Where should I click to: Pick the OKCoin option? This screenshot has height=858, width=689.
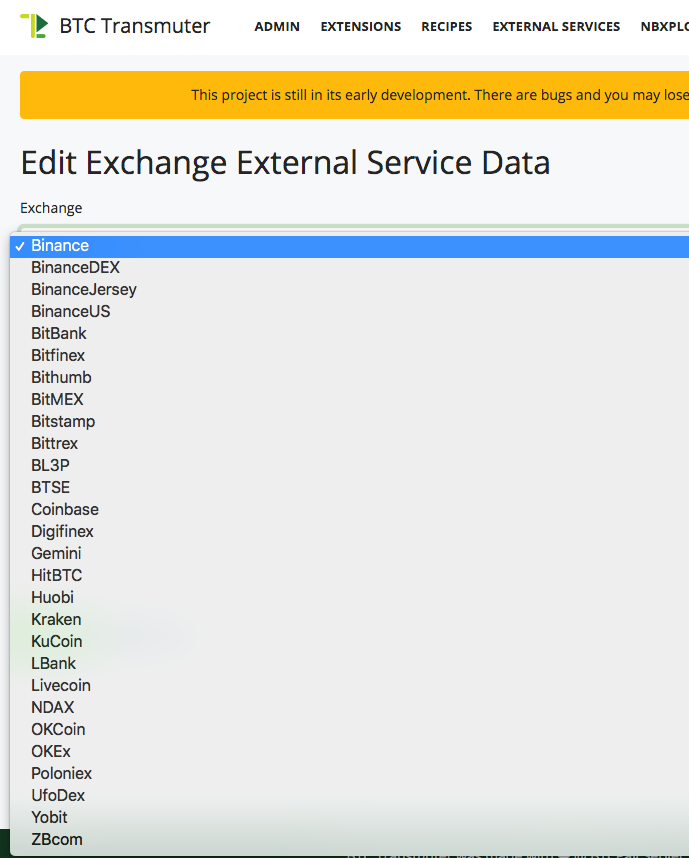pos(349,729)
